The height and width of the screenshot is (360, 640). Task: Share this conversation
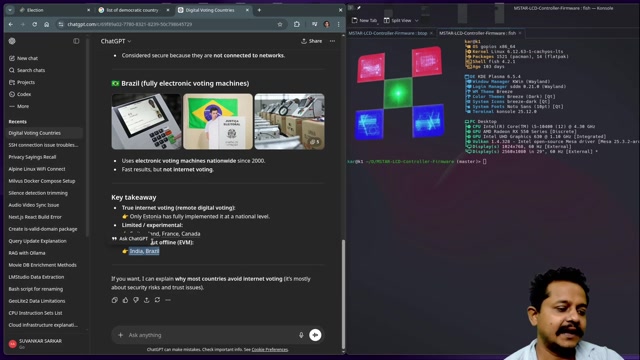click(x=311, y=41)
